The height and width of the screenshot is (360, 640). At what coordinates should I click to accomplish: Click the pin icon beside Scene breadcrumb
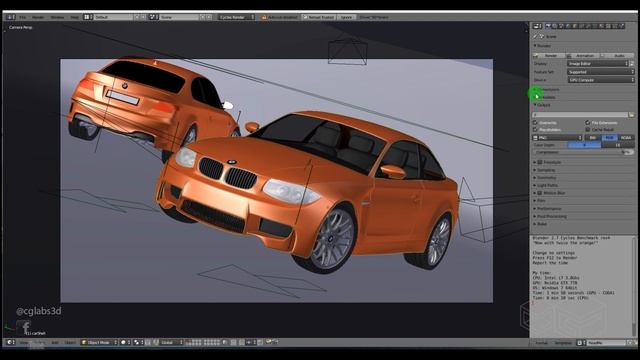coord(536,36)
